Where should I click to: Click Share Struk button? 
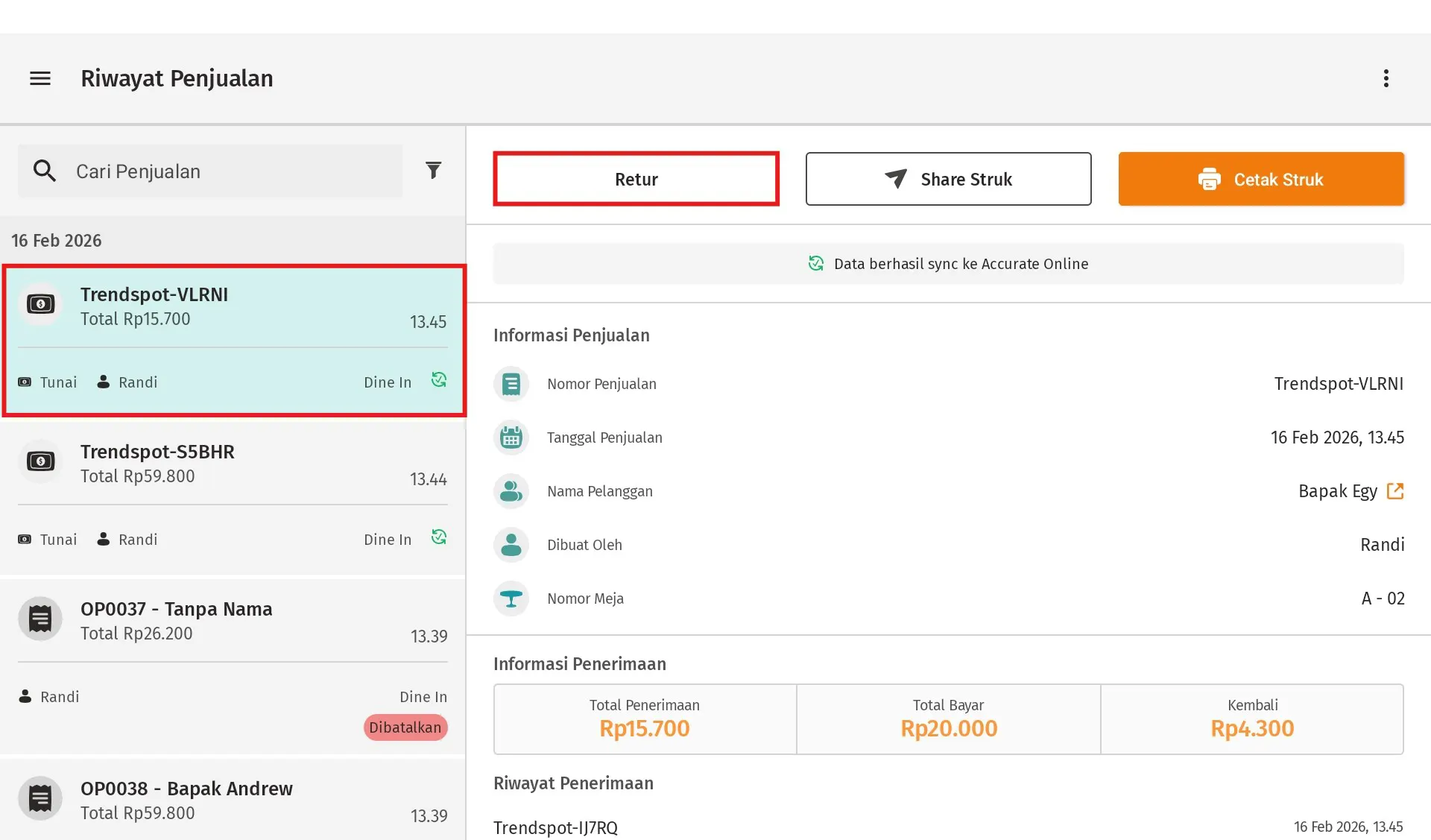tap(948, 179)
